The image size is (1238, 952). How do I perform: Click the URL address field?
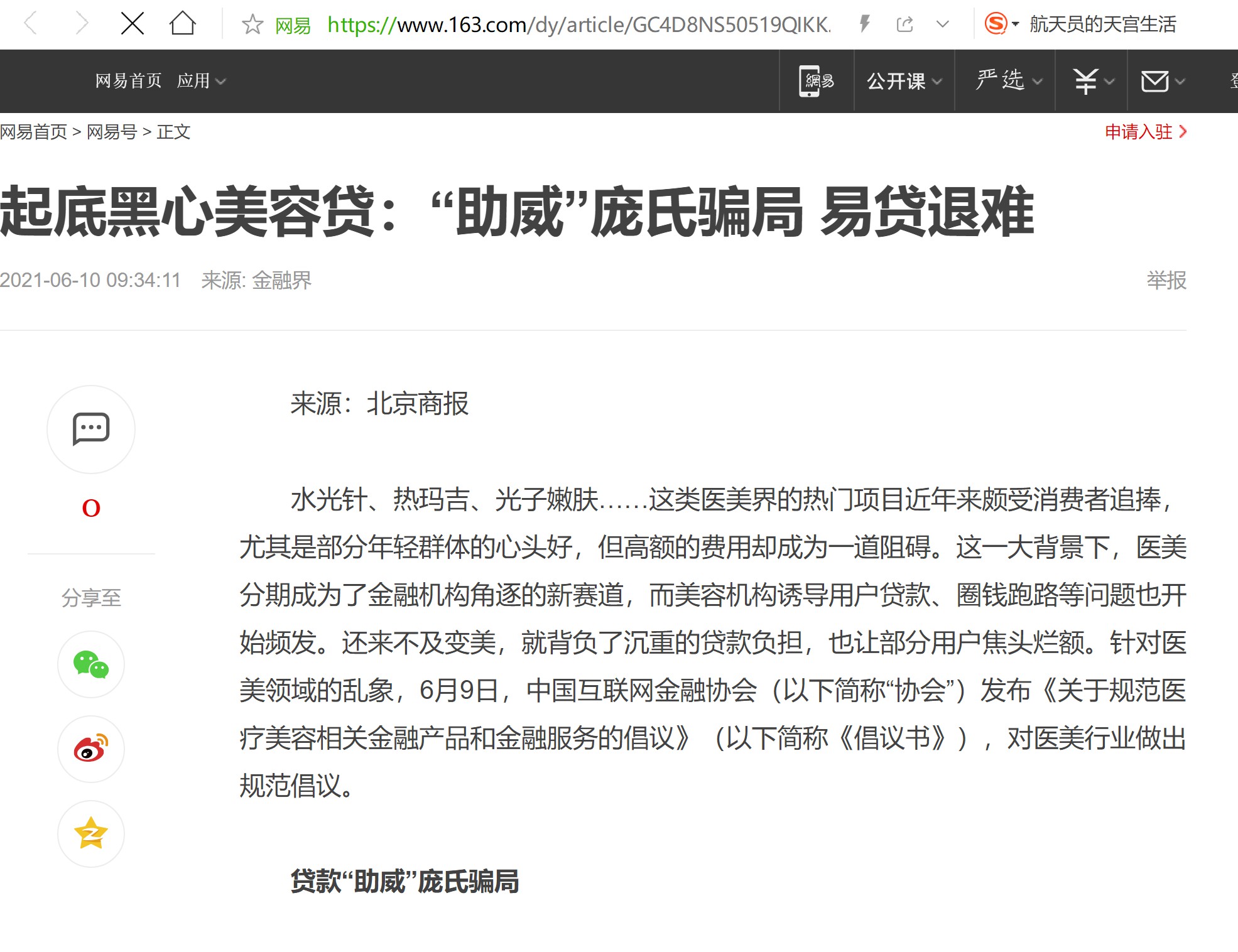[578, 24]
